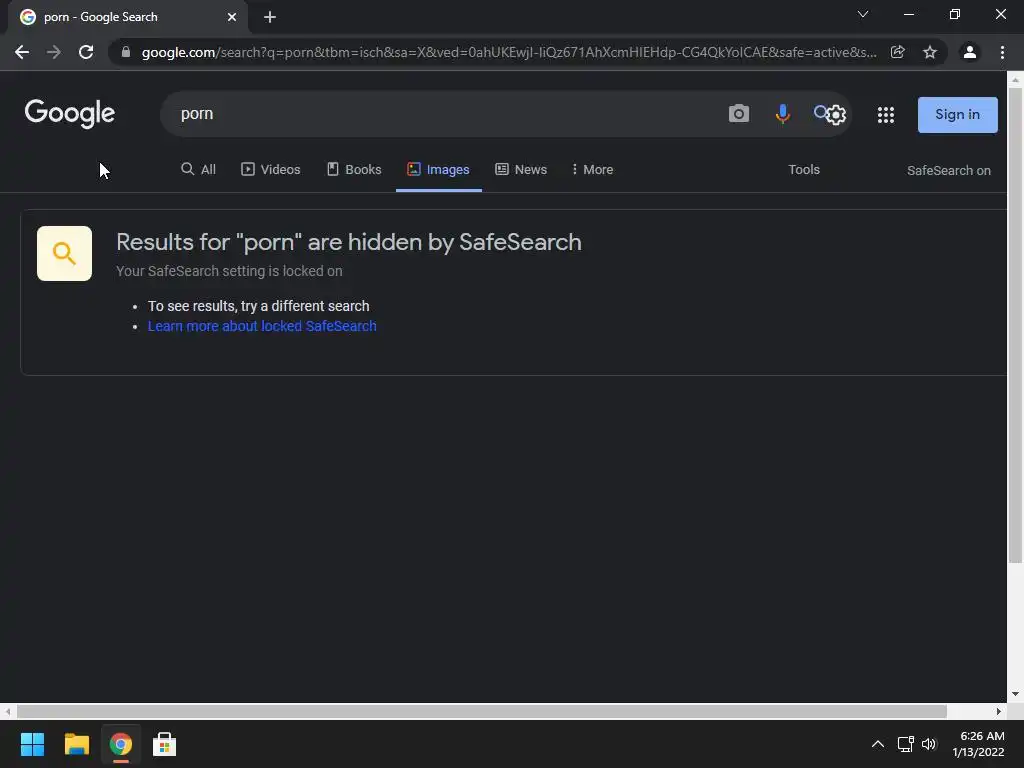
Task: Expand the More search categories menu
Action: [592, 170]
